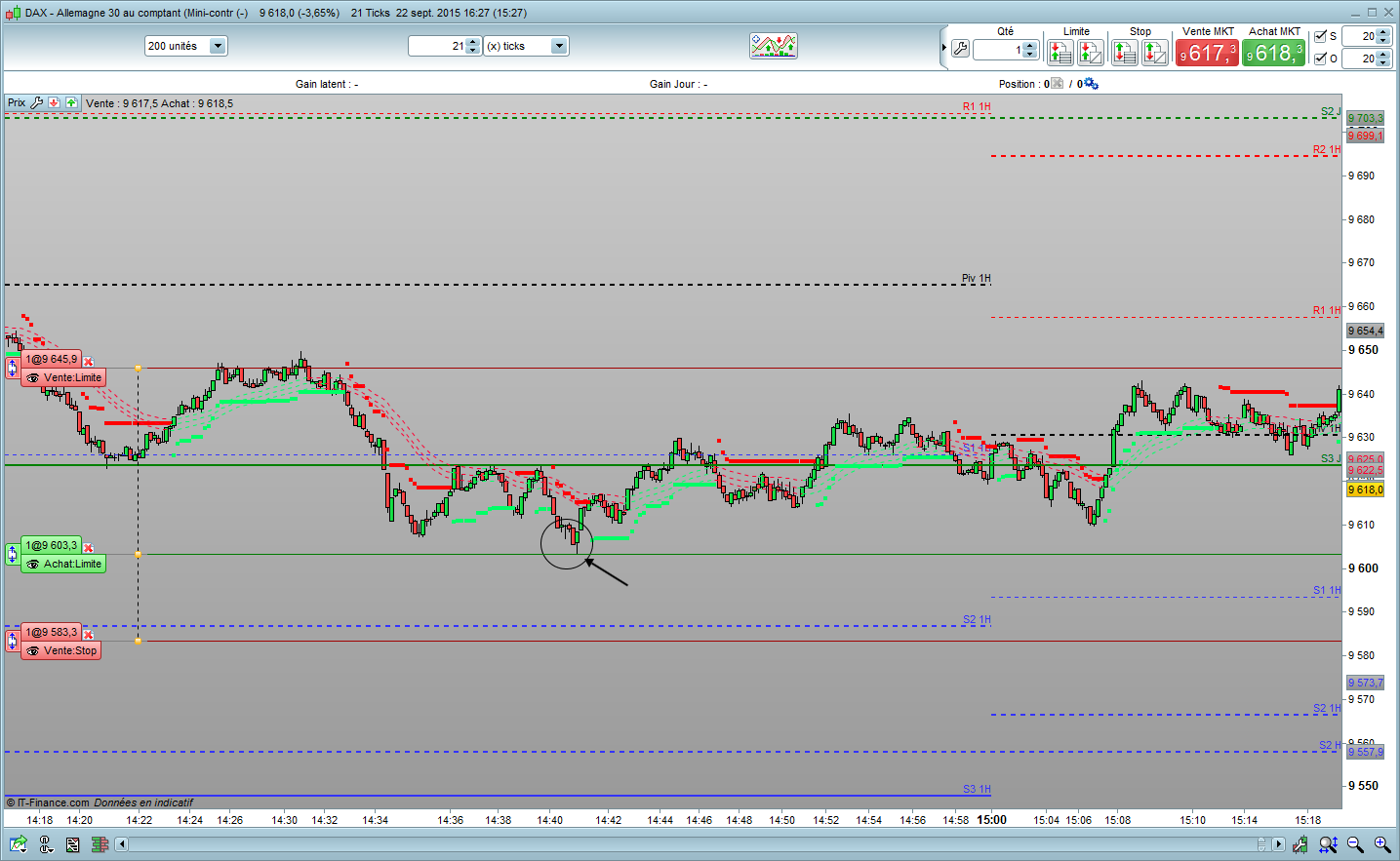Open trading settings wrench next to Qté

click(960, 49)
